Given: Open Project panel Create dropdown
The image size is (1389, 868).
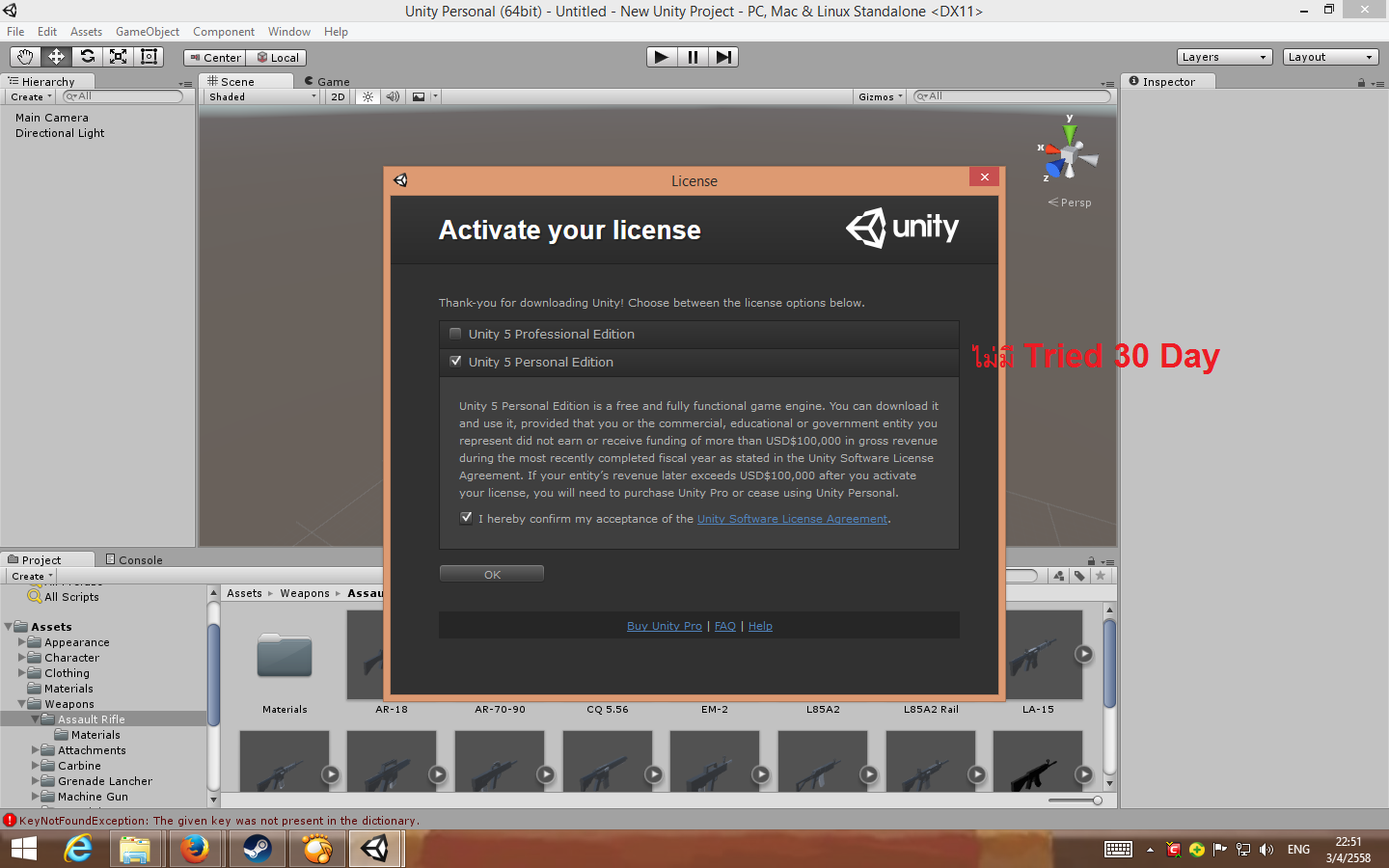Looking at the screenshot, I should pos(32,576).
